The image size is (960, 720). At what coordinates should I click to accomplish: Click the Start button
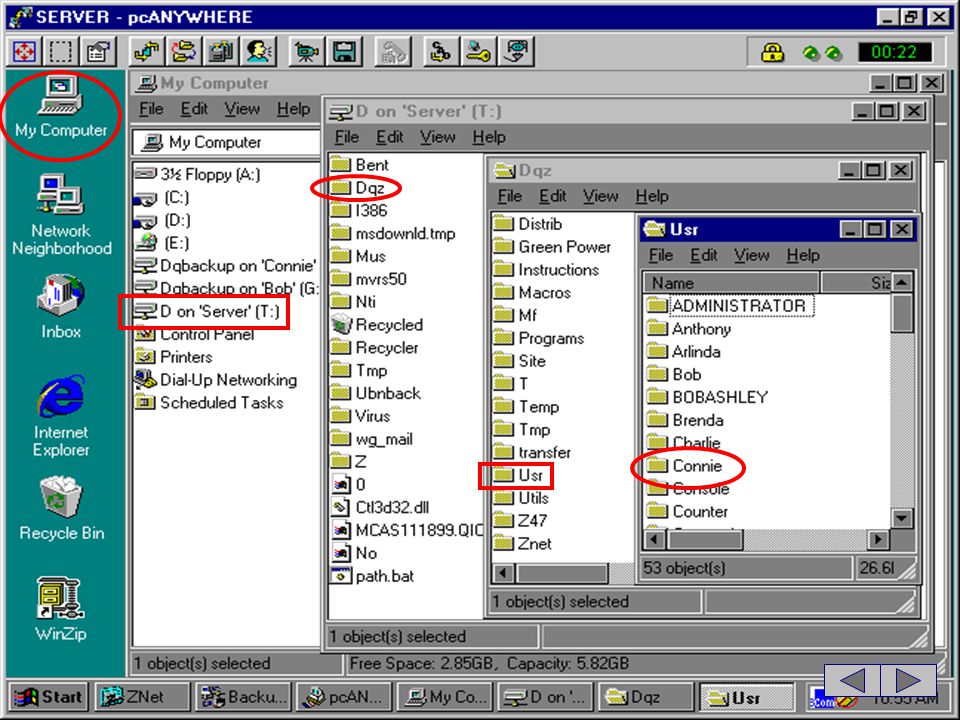(48, 697)
